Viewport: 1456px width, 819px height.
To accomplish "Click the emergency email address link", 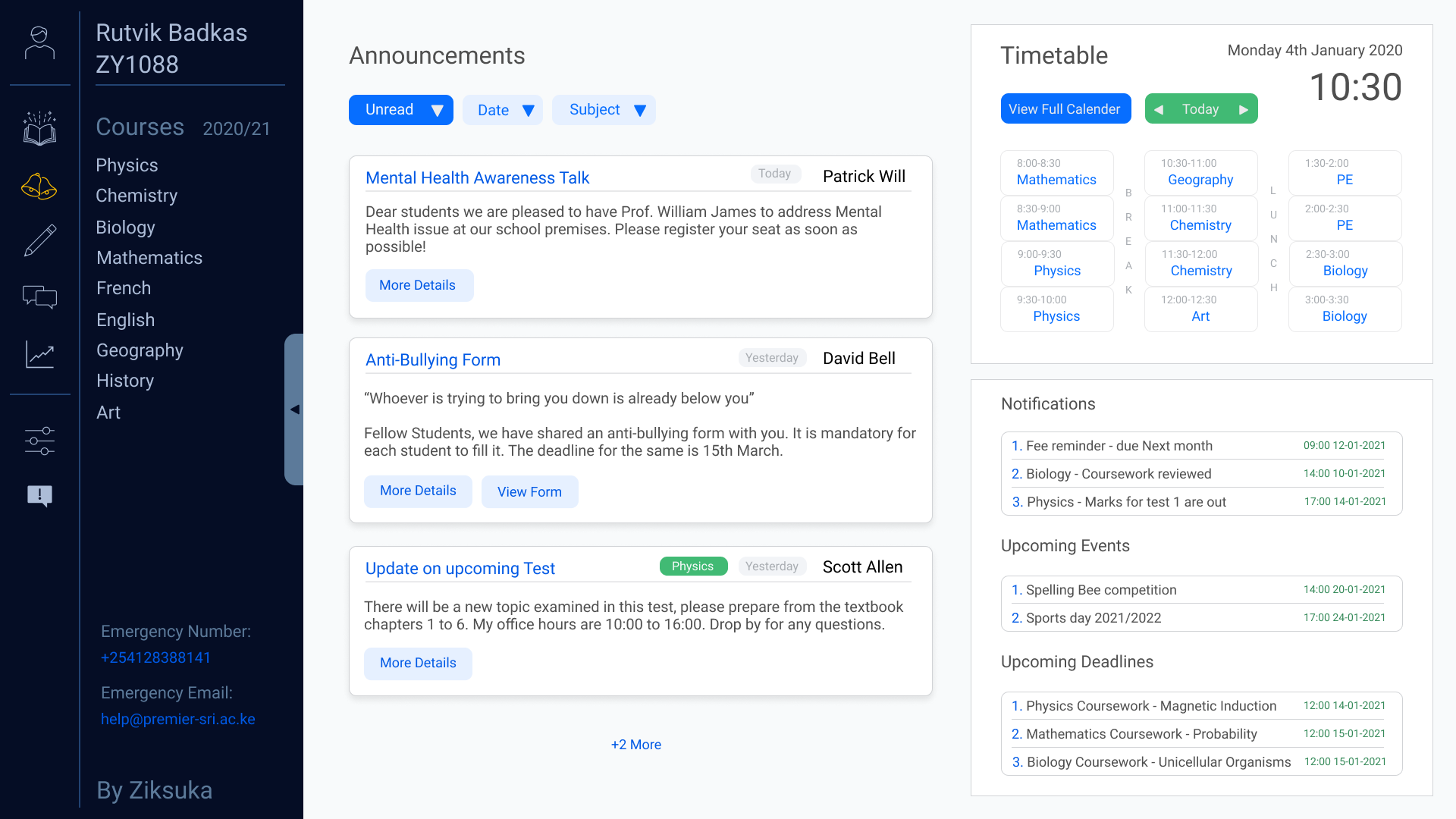I will 177,719.
